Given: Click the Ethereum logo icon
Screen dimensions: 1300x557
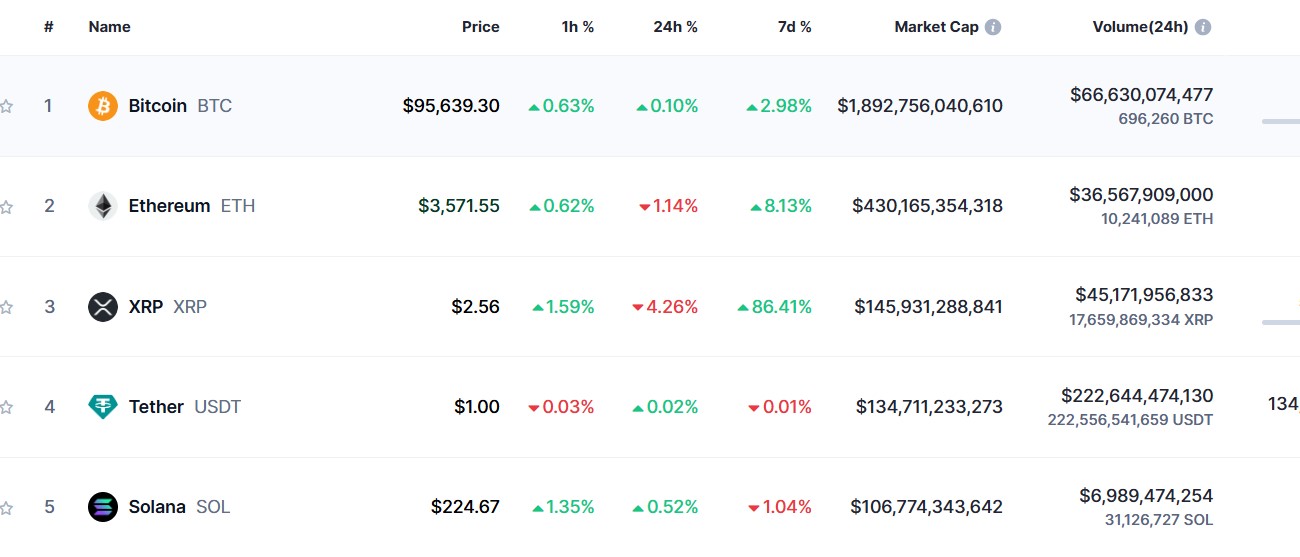Looking at the screenshot, I should (103, 206).
